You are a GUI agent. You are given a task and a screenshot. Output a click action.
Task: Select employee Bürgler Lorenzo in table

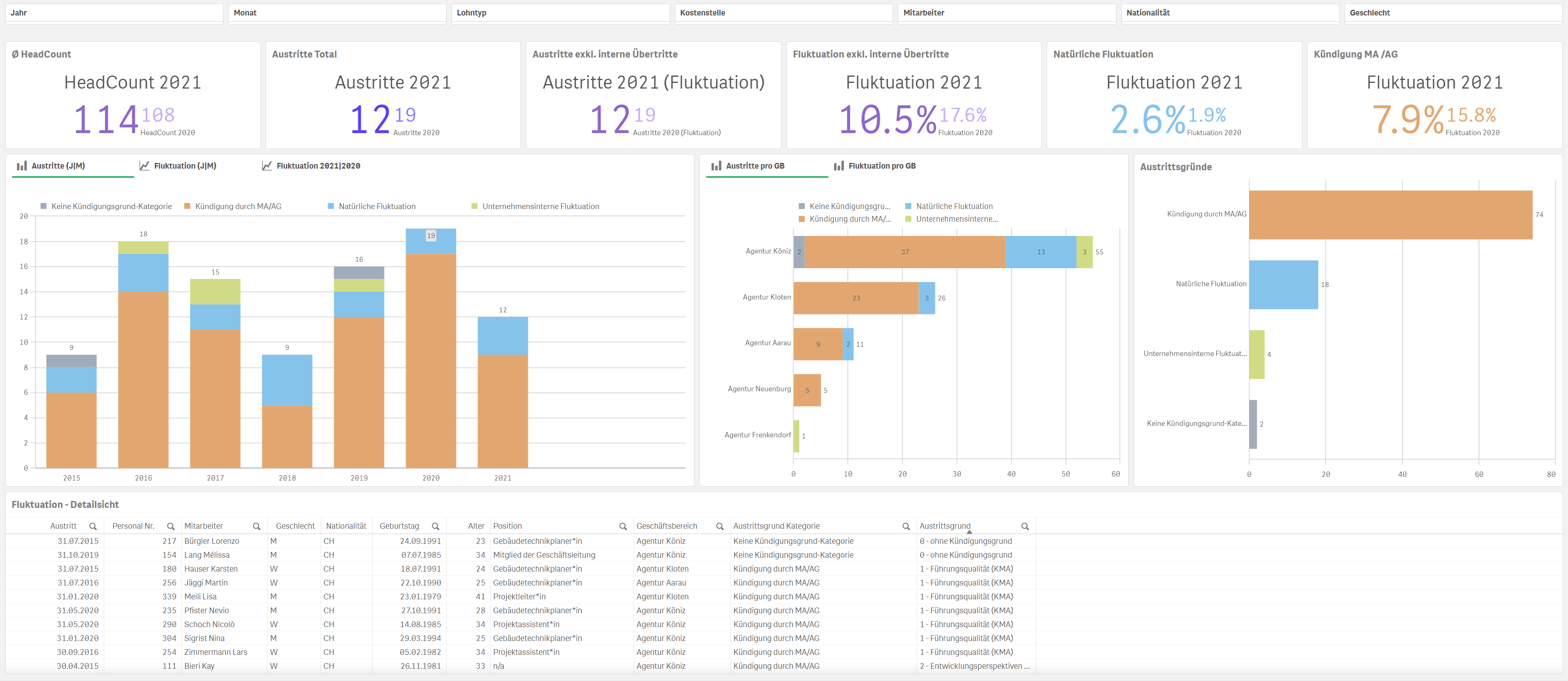pos(212,541)
